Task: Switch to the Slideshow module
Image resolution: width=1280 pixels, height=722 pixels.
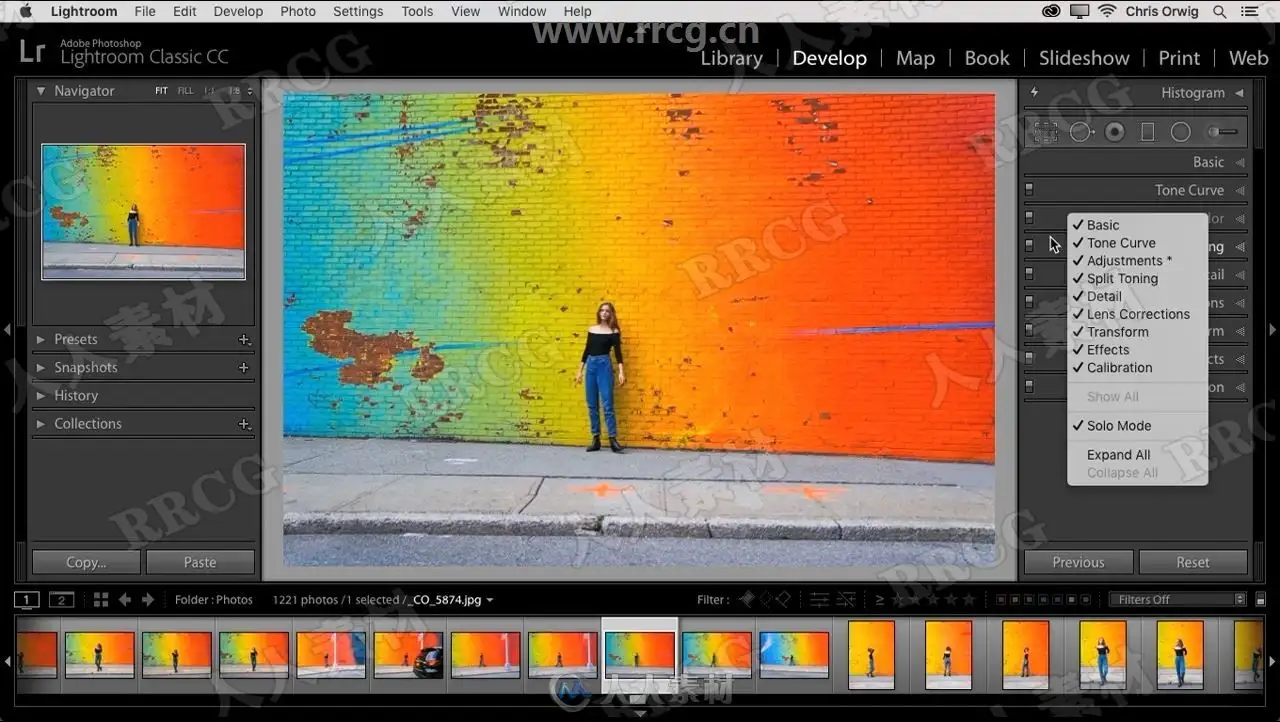Action: [1084, 58]
